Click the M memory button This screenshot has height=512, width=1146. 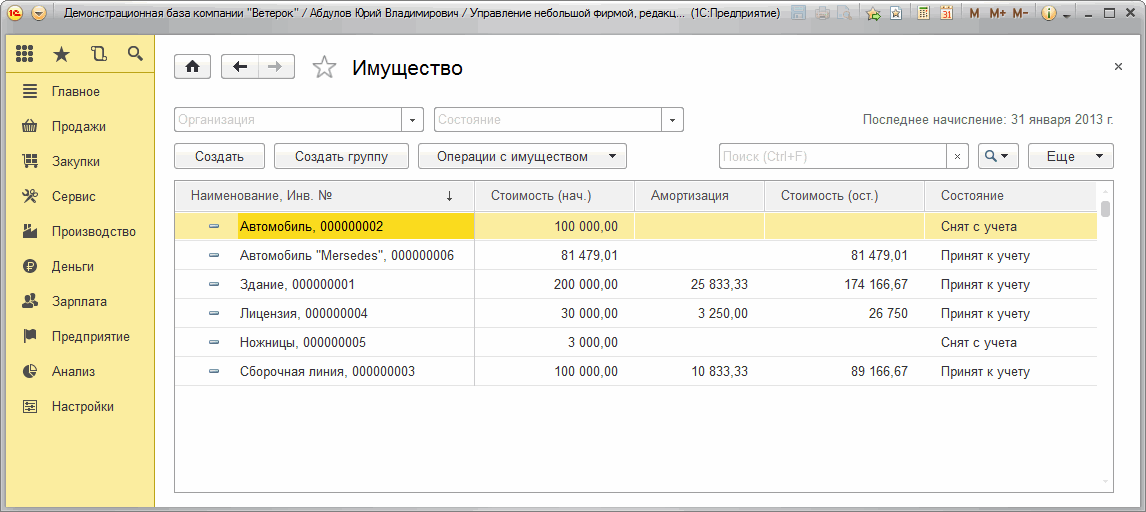click(x=974, y=13)
